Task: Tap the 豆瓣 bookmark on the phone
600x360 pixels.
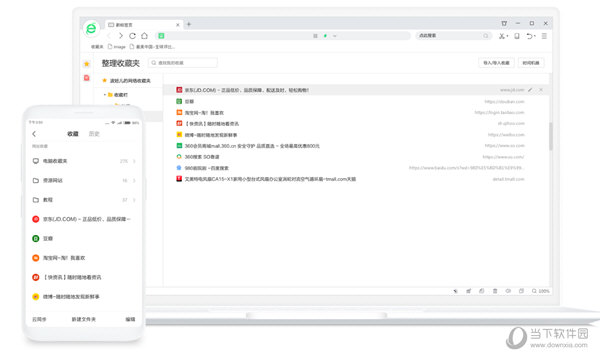Action: coord(84,238)
